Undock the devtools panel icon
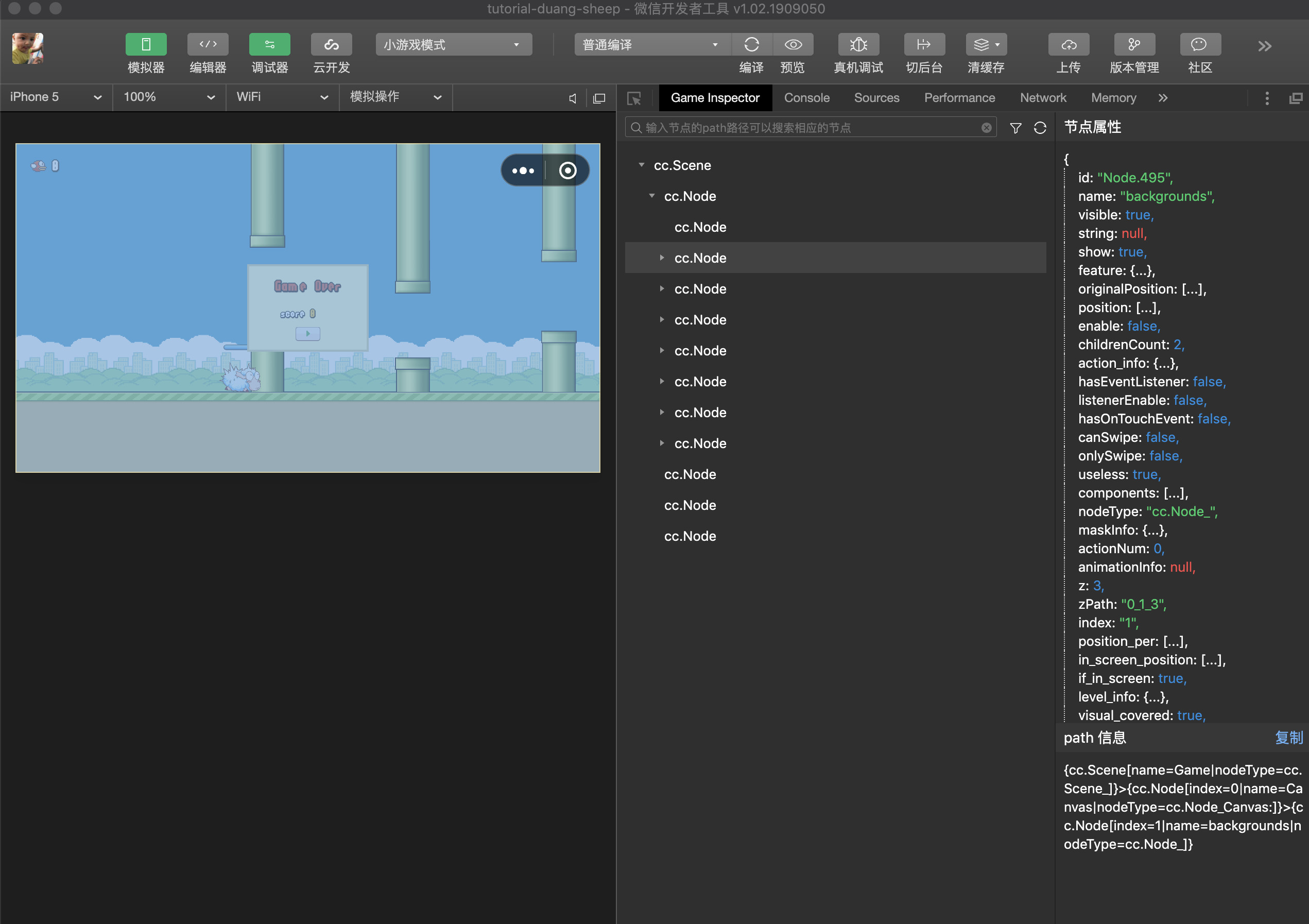 pyautogui.click(x=1295, y=98)
